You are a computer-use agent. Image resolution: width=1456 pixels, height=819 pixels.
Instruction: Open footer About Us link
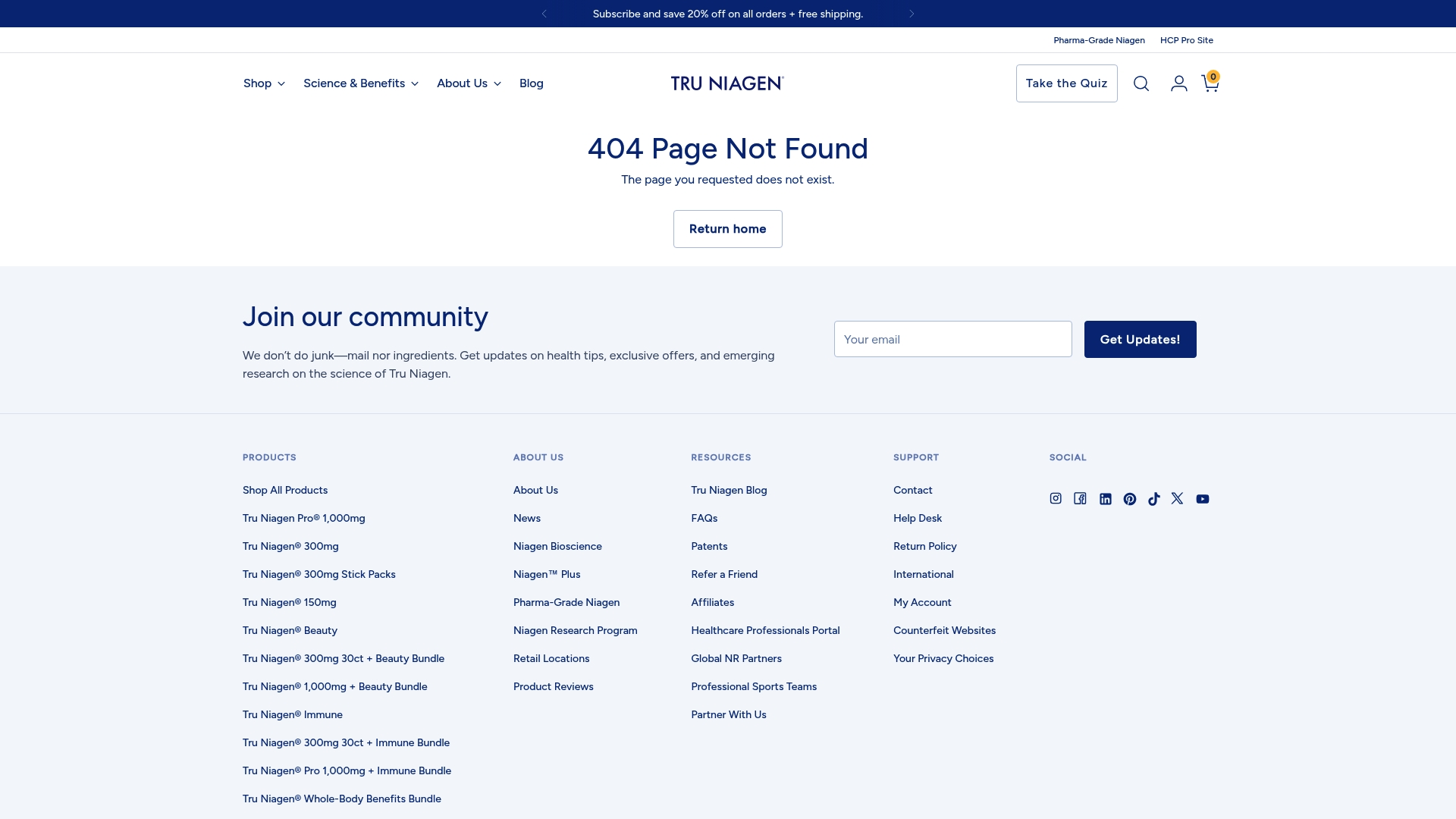(535, 491)
